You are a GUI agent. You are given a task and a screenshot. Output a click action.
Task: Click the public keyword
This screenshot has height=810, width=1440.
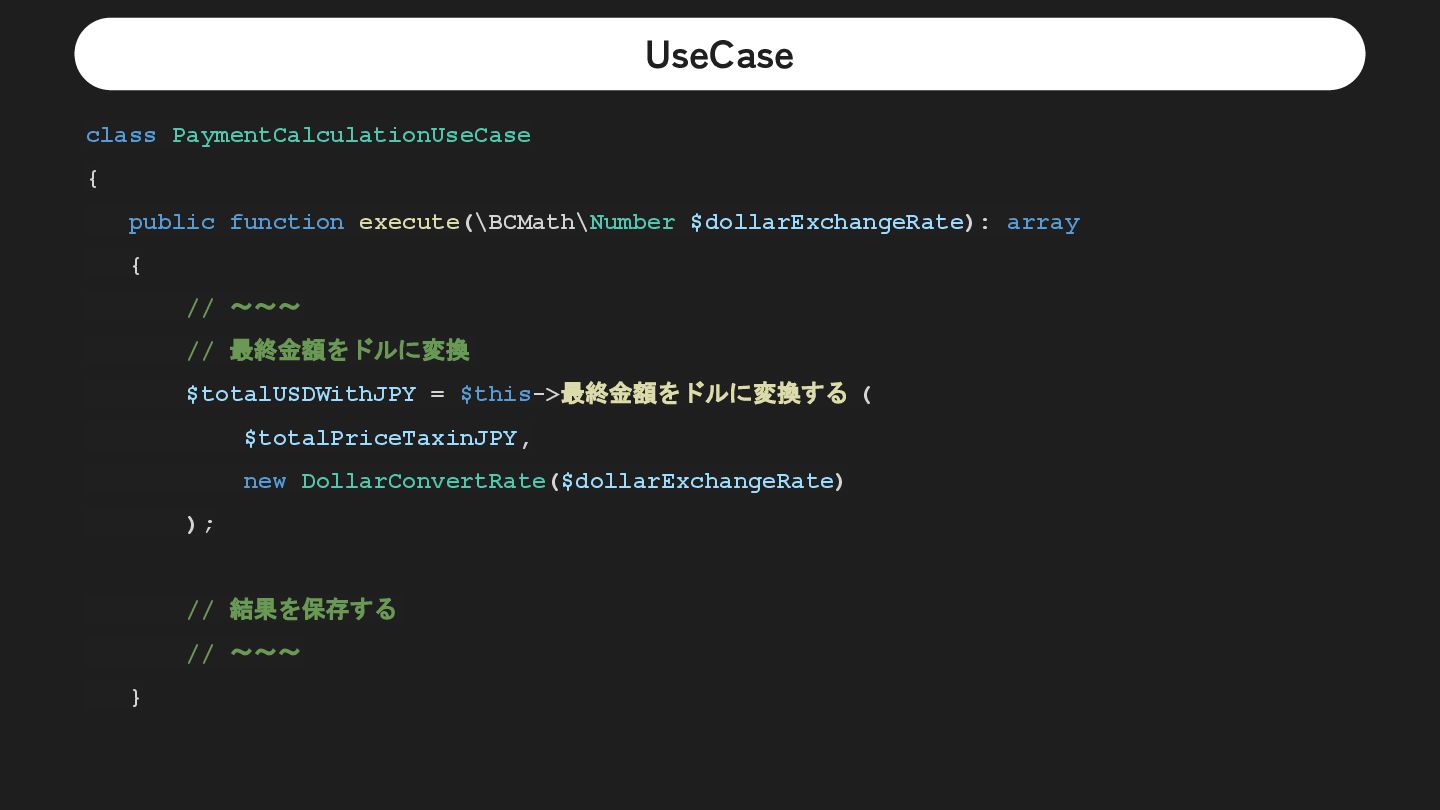point(171,222)
